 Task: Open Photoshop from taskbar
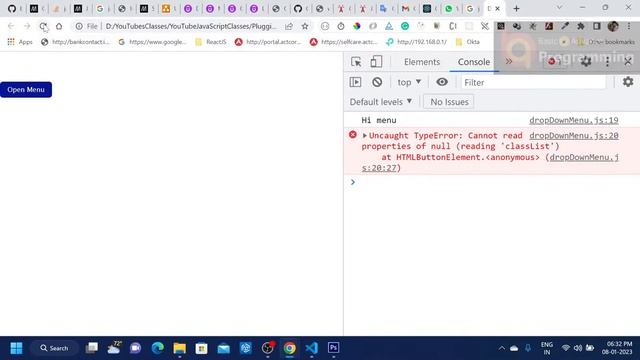tap(333, 348)
